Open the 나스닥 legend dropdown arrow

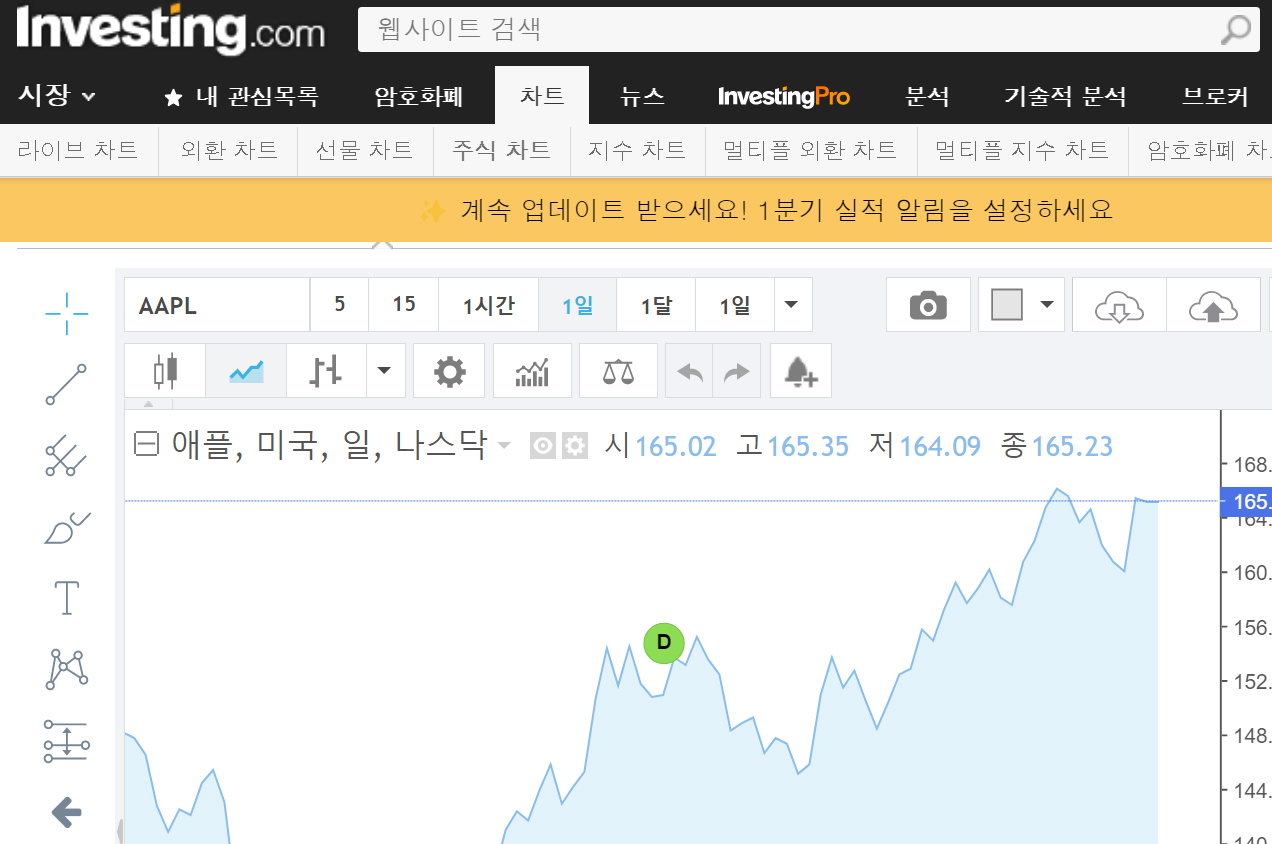click(x=504, y=446)
